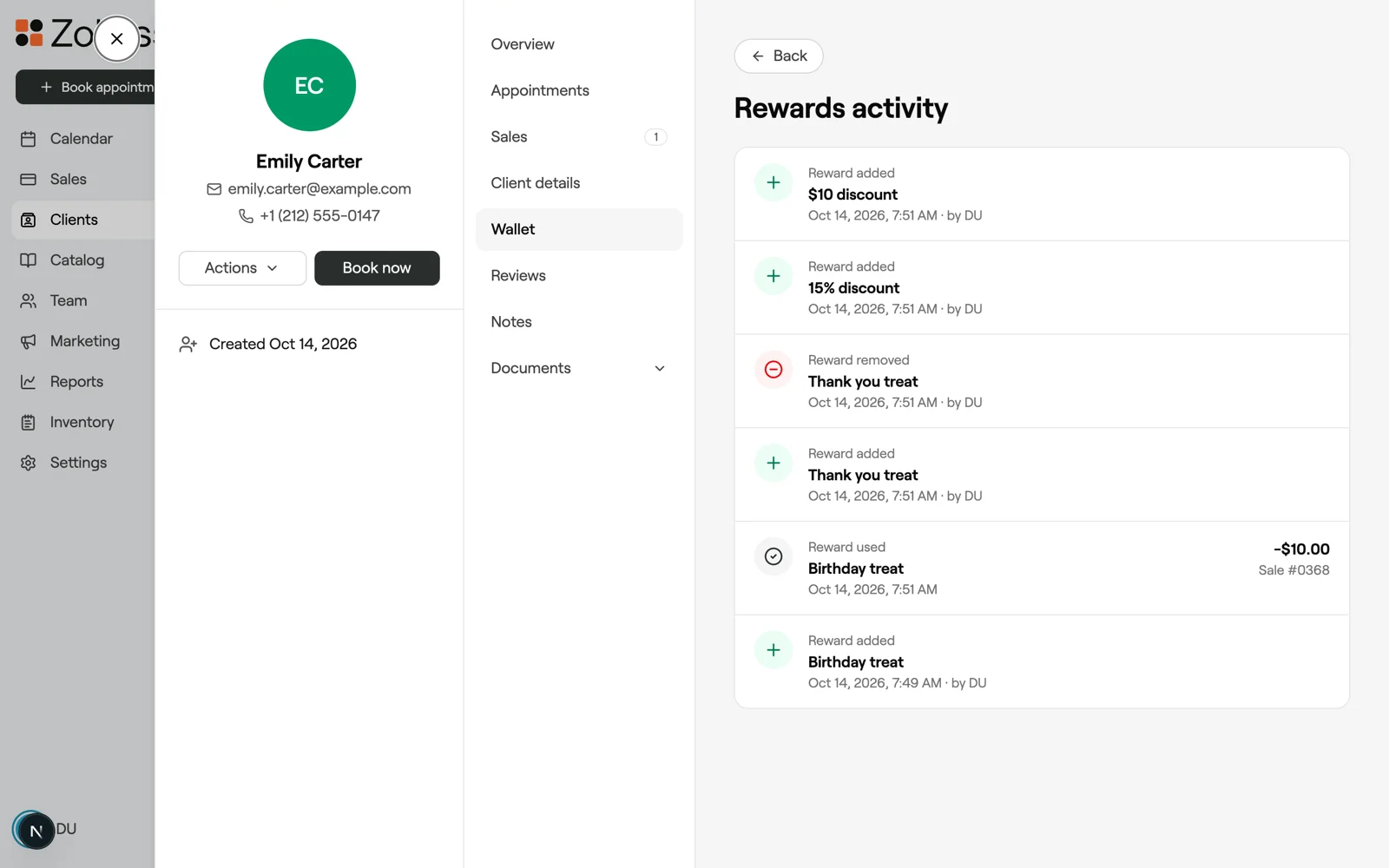This screenshot has height=868, width=1389.
Task: Go back with the Back button
Action: [x=779, y=56]
